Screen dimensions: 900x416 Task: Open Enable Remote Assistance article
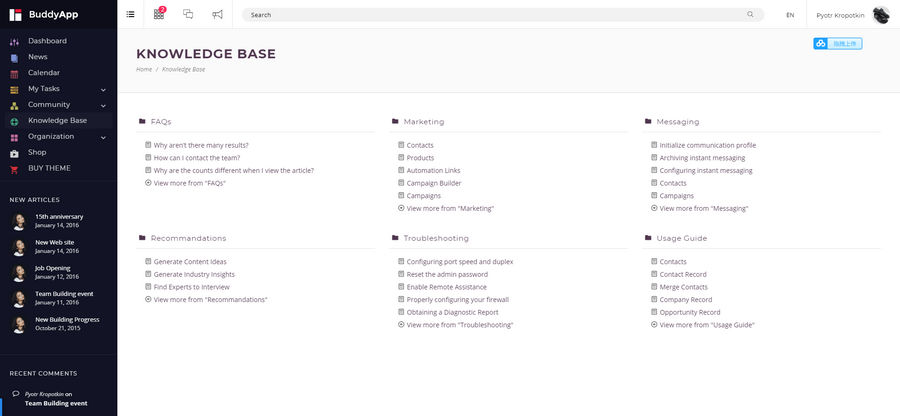click(447, 287)
